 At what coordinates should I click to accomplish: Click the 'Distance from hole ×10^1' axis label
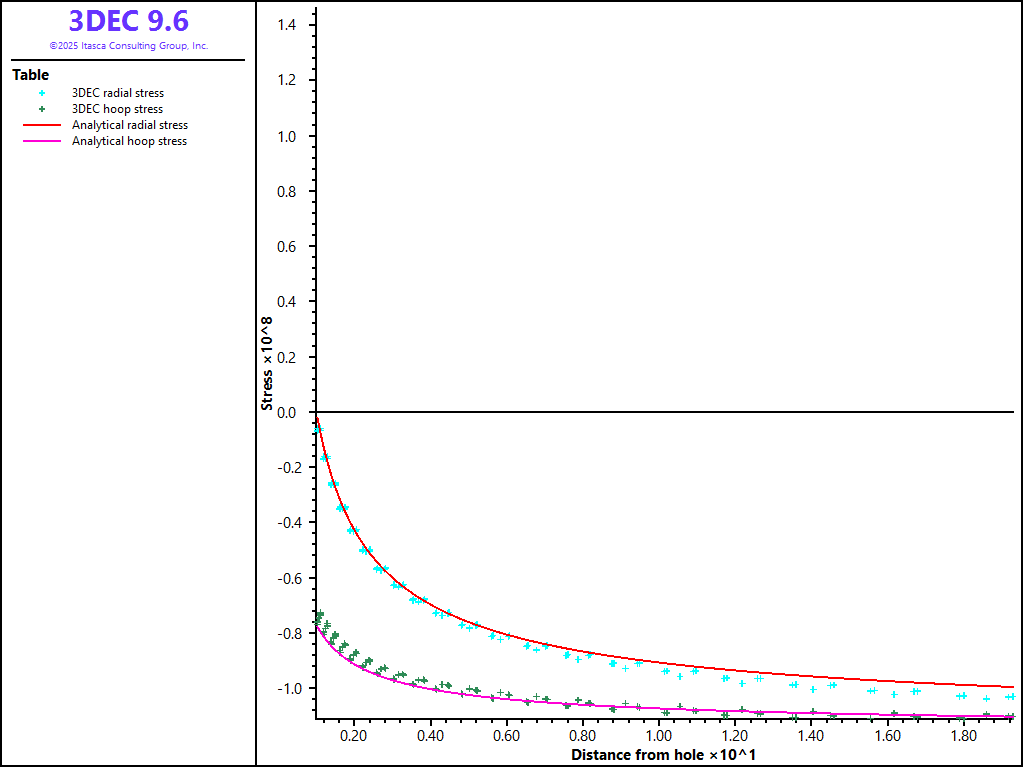[662, 755]
